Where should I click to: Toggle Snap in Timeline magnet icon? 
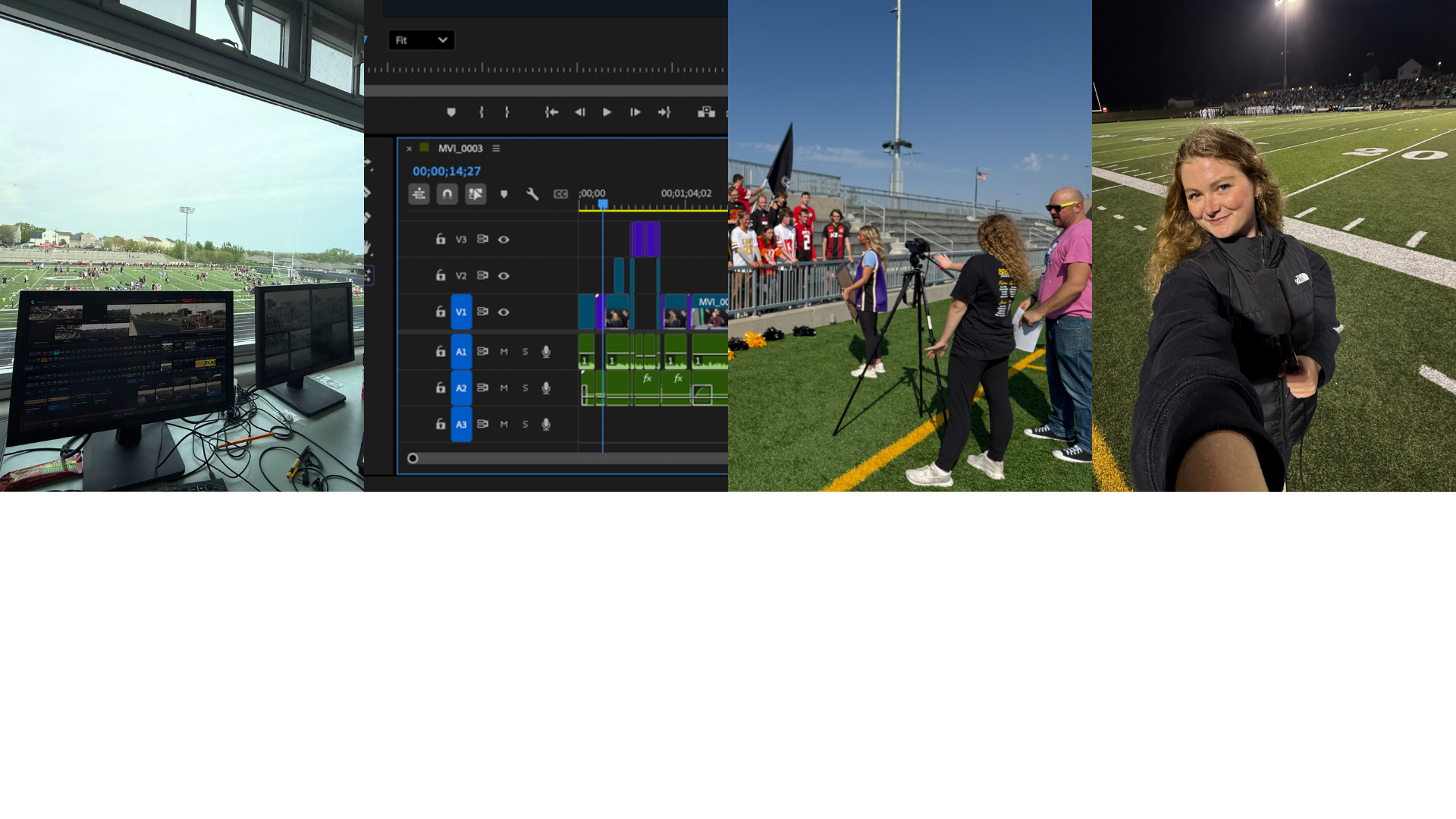[x=447, y=194]
